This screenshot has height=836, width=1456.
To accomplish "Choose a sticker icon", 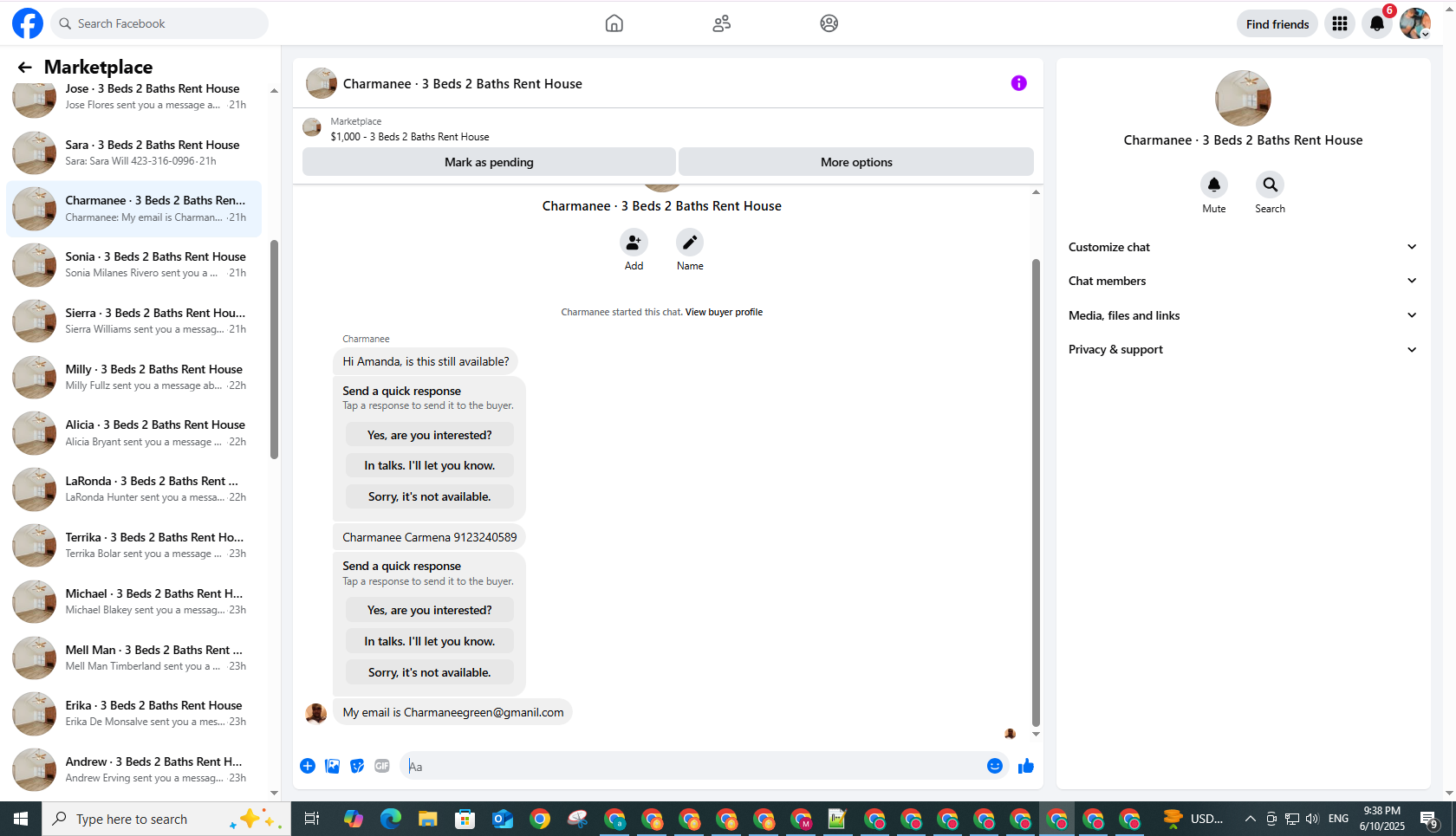I will 357,766.
